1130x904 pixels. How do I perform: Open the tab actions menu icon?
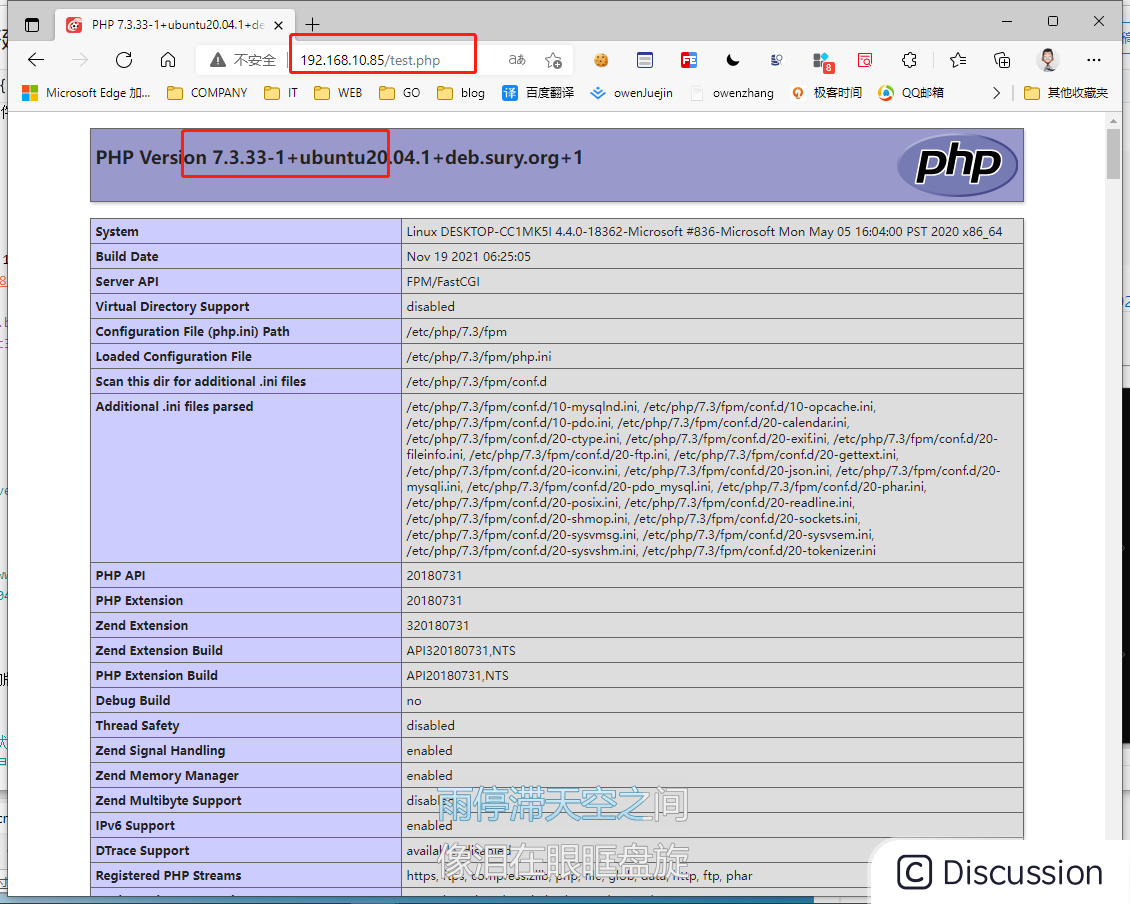click(x=32, y=25)
